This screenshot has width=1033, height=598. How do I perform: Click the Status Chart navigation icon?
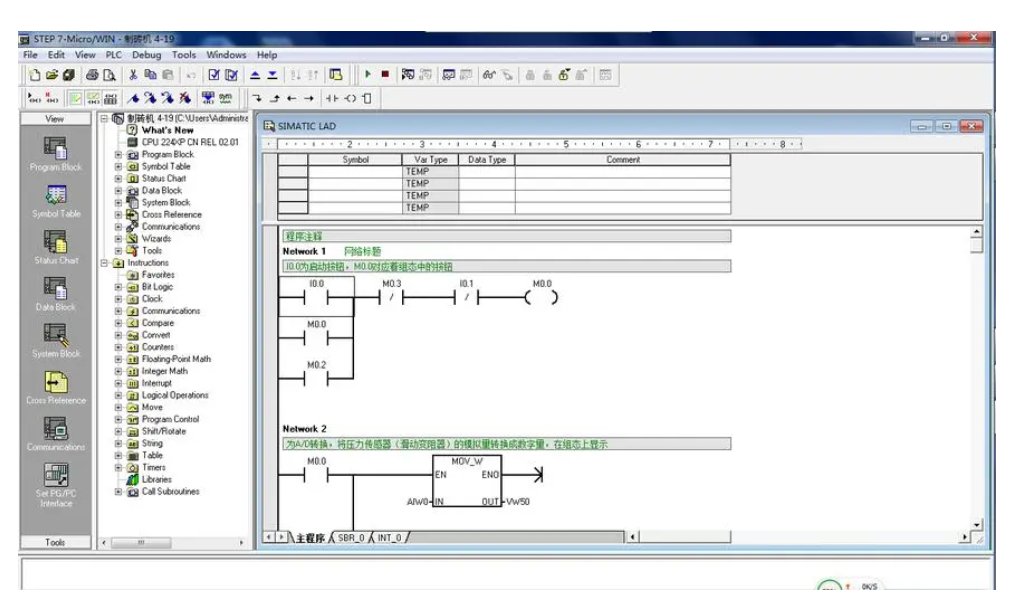point(55,242)
